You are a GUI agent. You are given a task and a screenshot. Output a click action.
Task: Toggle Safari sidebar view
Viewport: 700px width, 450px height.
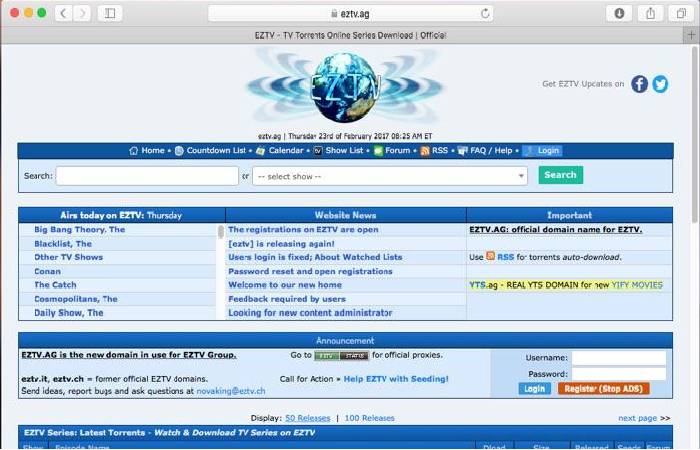[108, 13]
